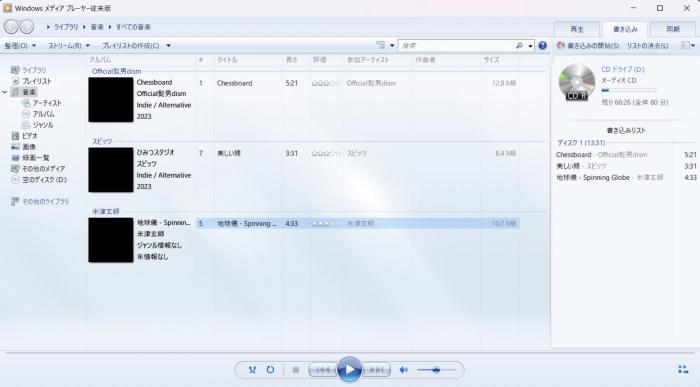
Task: Click 音楽 in the breadcrumb path
Action: [97, 27]
